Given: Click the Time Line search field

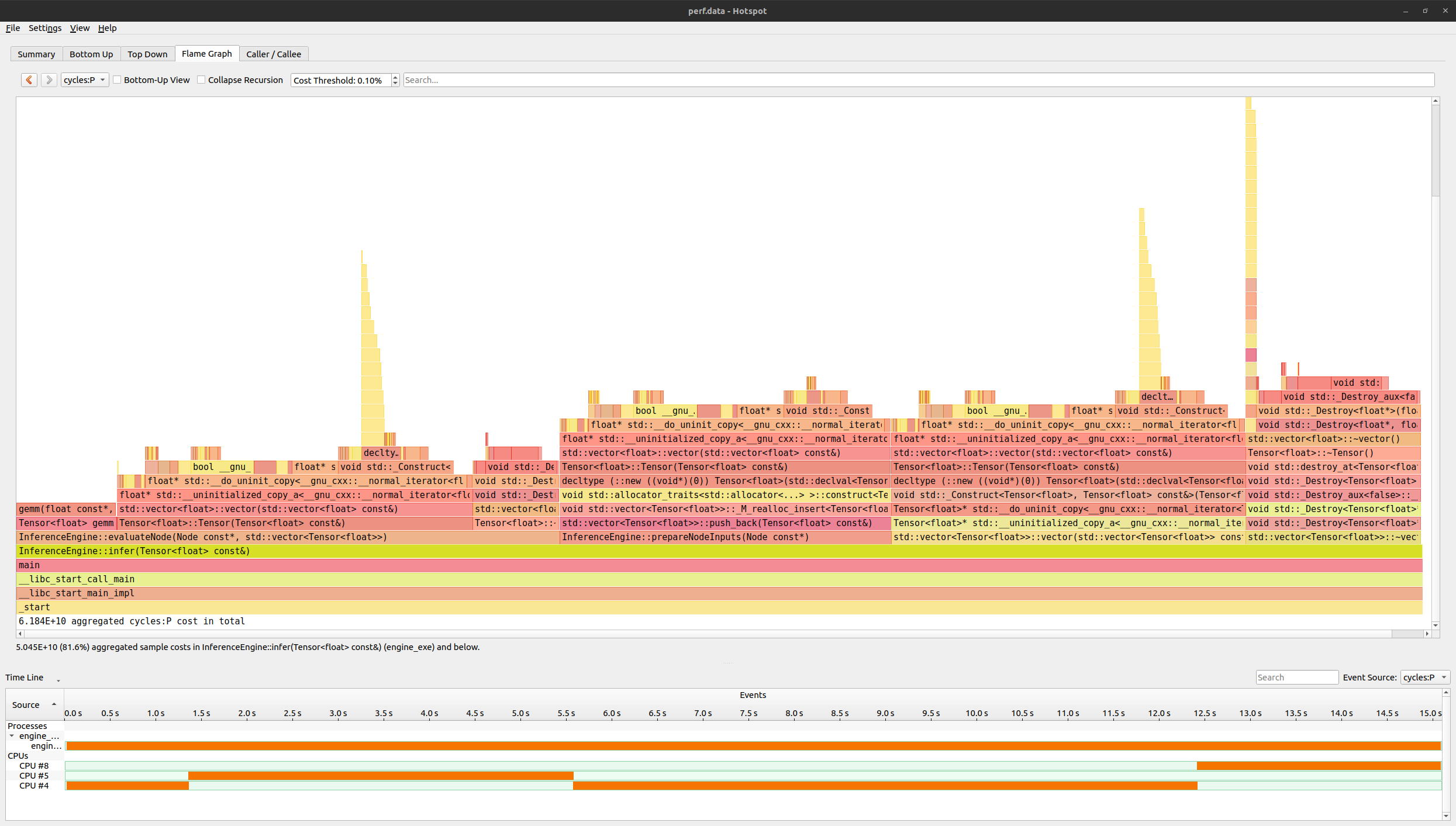Looking at the screenshot, I should point(1297,677).
